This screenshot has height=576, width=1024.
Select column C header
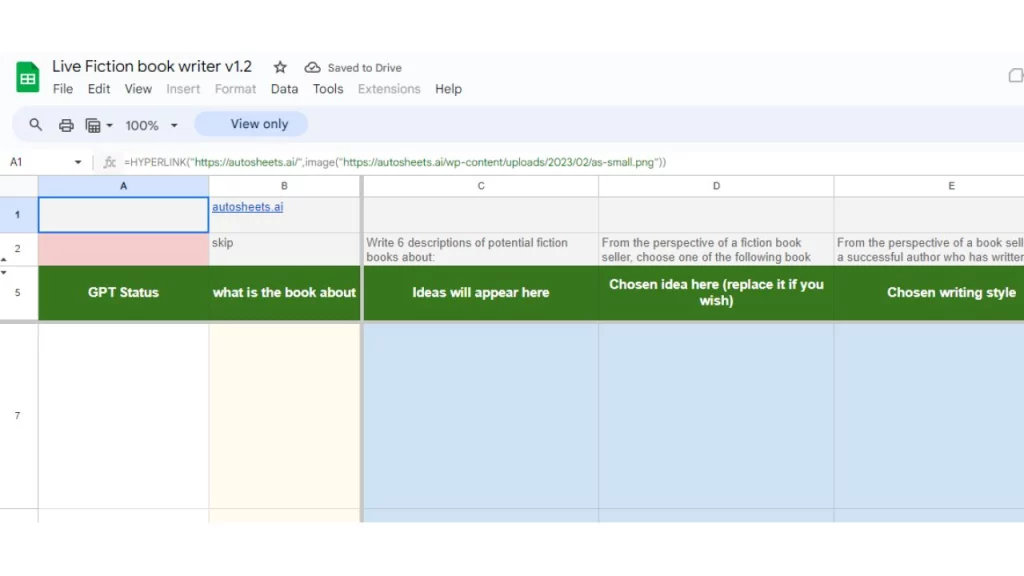tap(481, 185)
